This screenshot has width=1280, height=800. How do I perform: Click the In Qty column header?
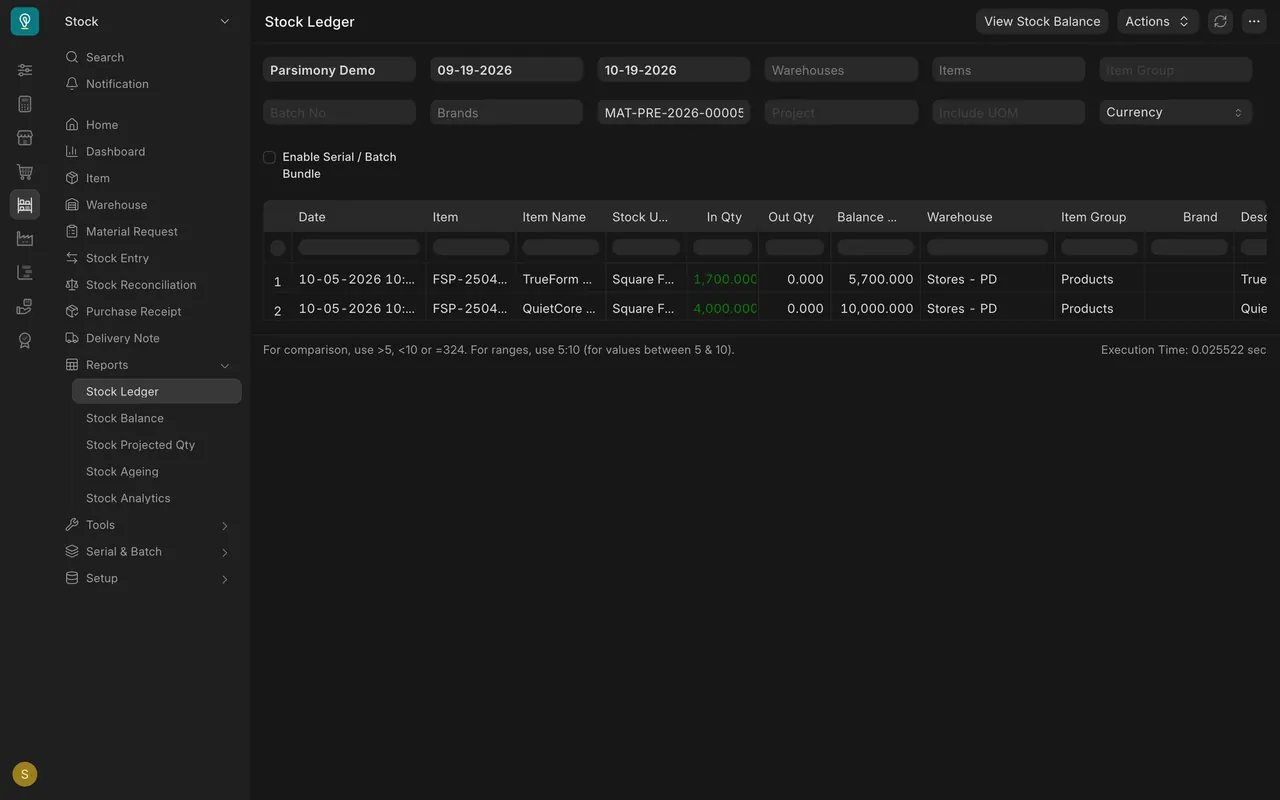click(724, 217)
